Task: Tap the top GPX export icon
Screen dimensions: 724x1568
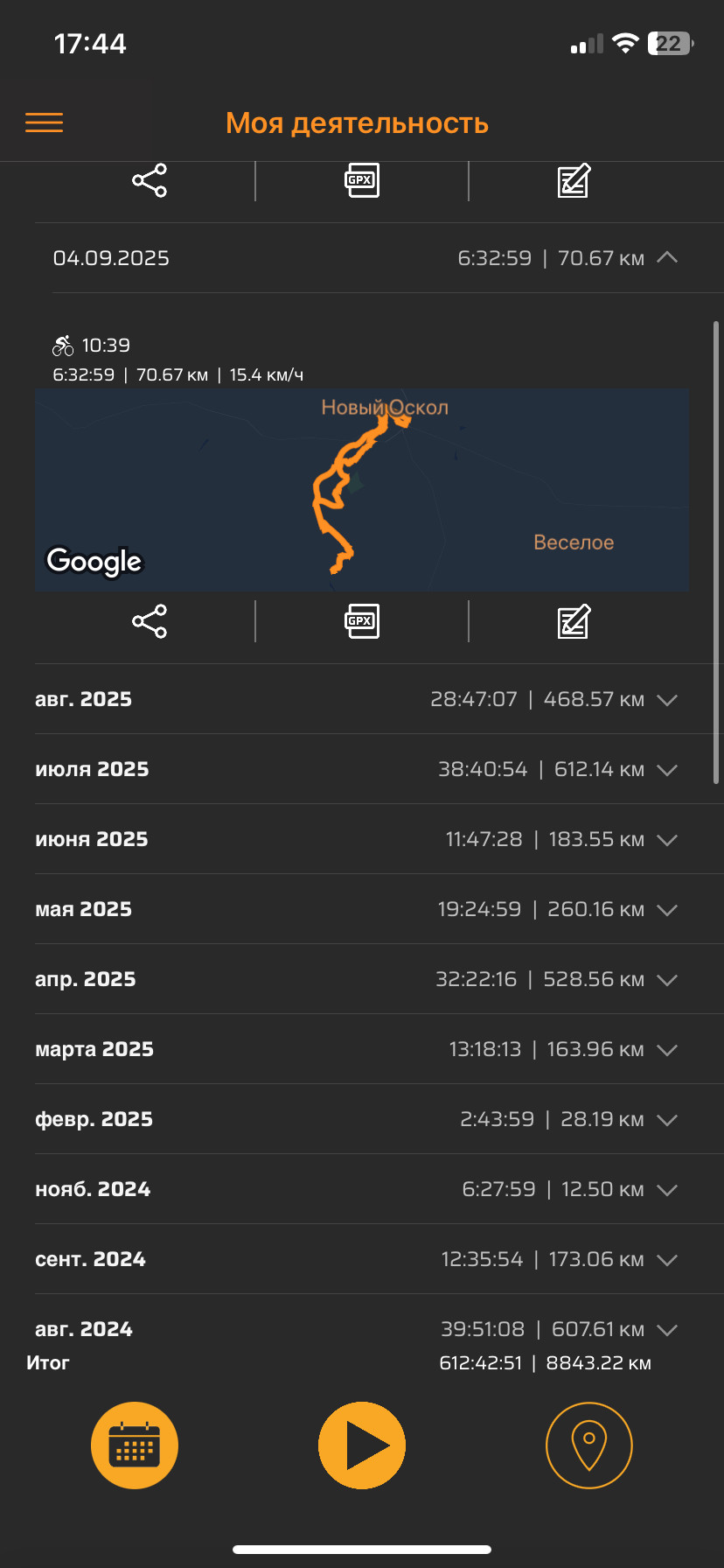Action: point(362,180)
